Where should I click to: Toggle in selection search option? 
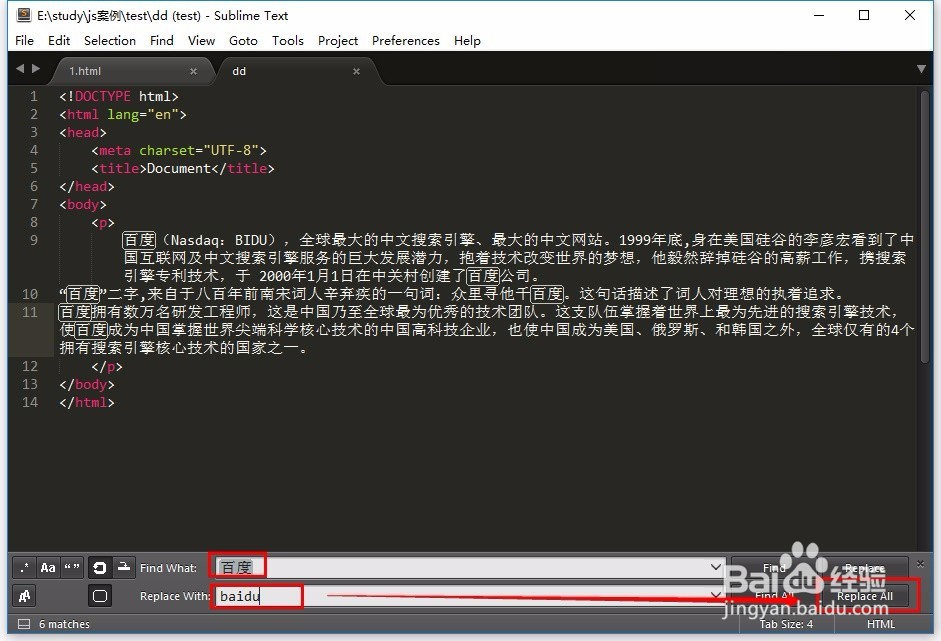click(x=124, y=567)
